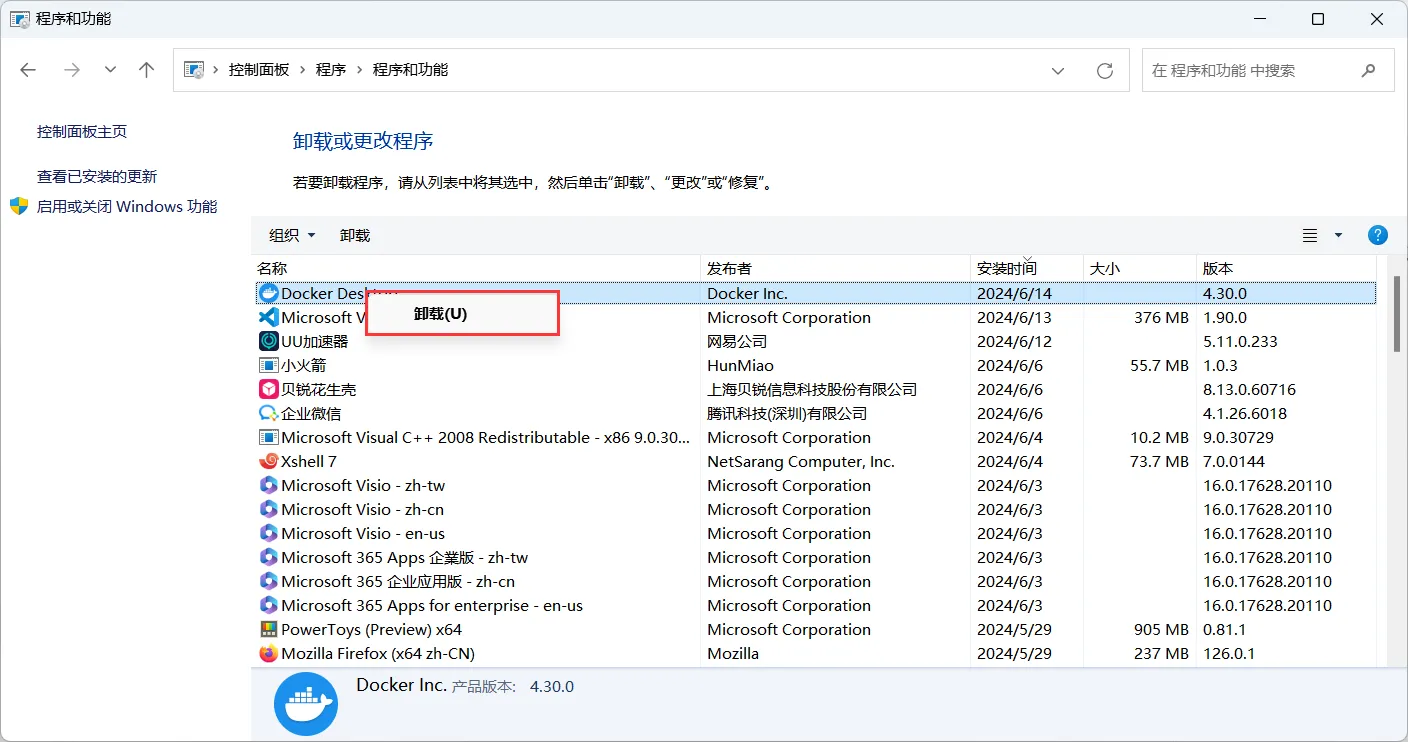The height and width of the screenshot is (742, 1408).
Task: Expand the address bar history dropdown
Action: click(x=1058, y=70)
